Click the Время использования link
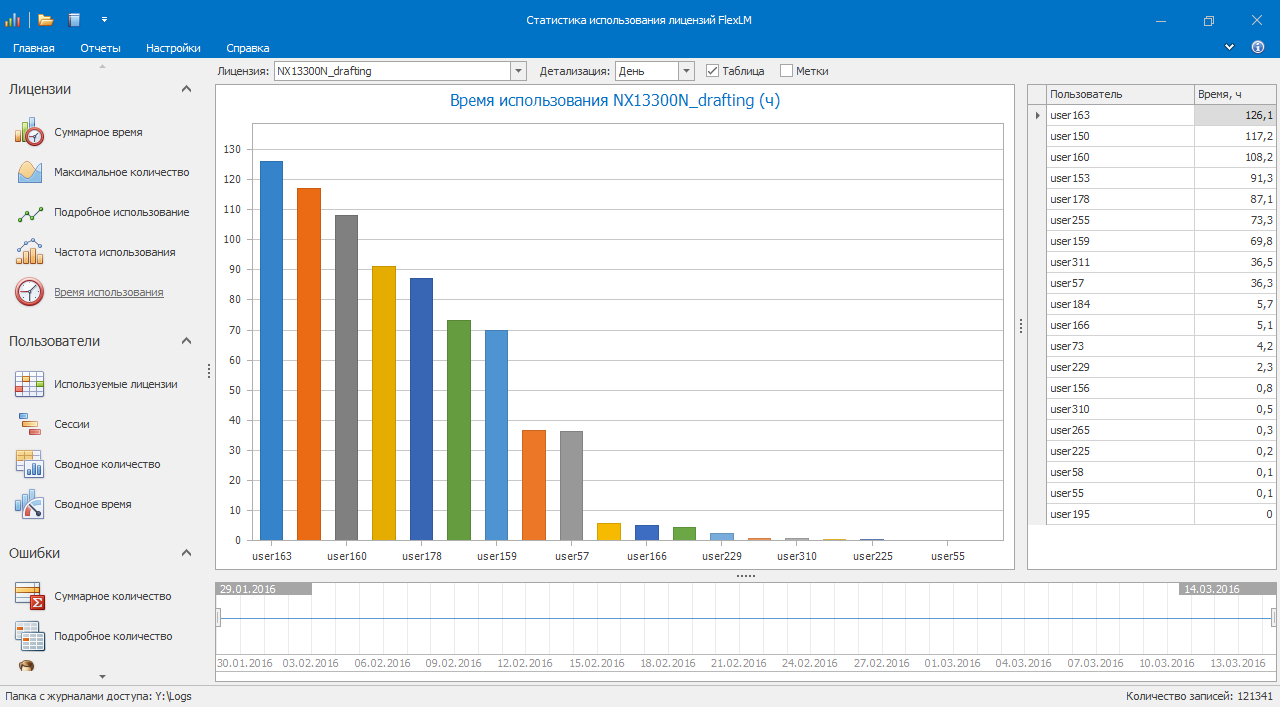1280x707 pixels. [108, 292]
